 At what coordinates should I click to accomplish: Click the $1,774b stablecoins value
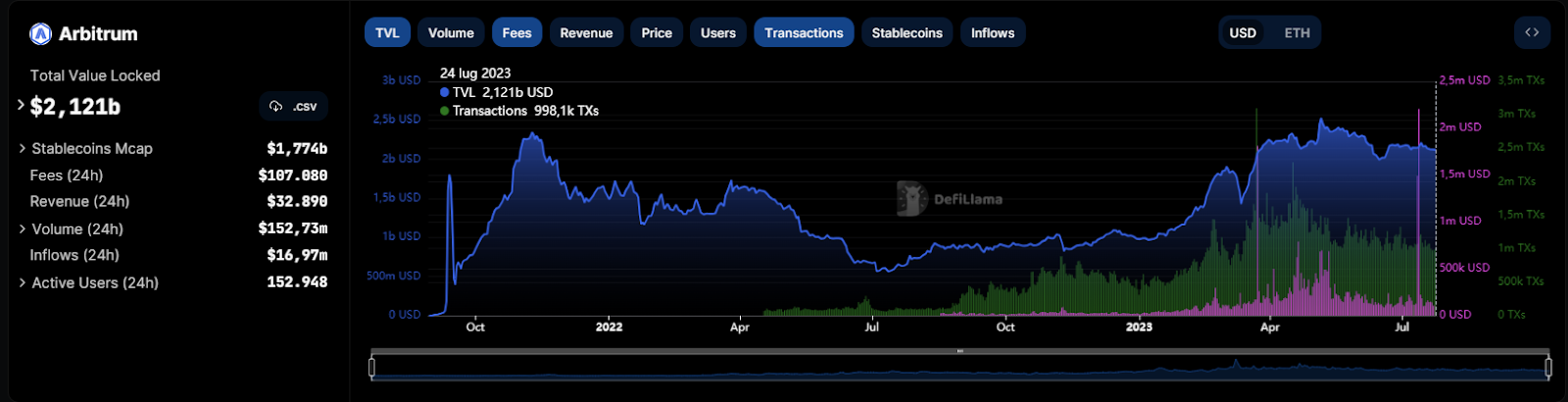[x=297, y=149]
